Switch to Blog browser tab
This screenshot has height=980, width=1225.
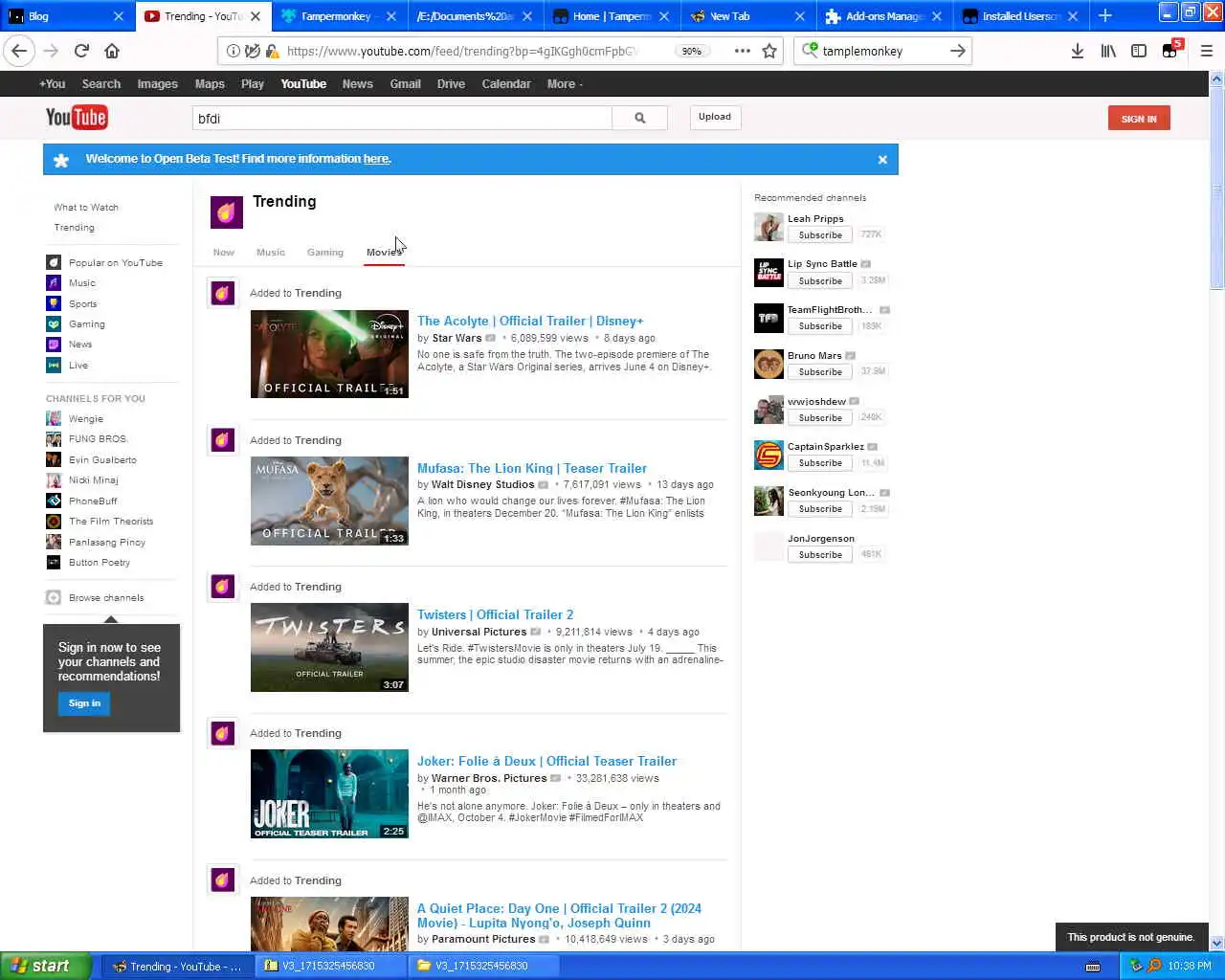click(66, 16)
